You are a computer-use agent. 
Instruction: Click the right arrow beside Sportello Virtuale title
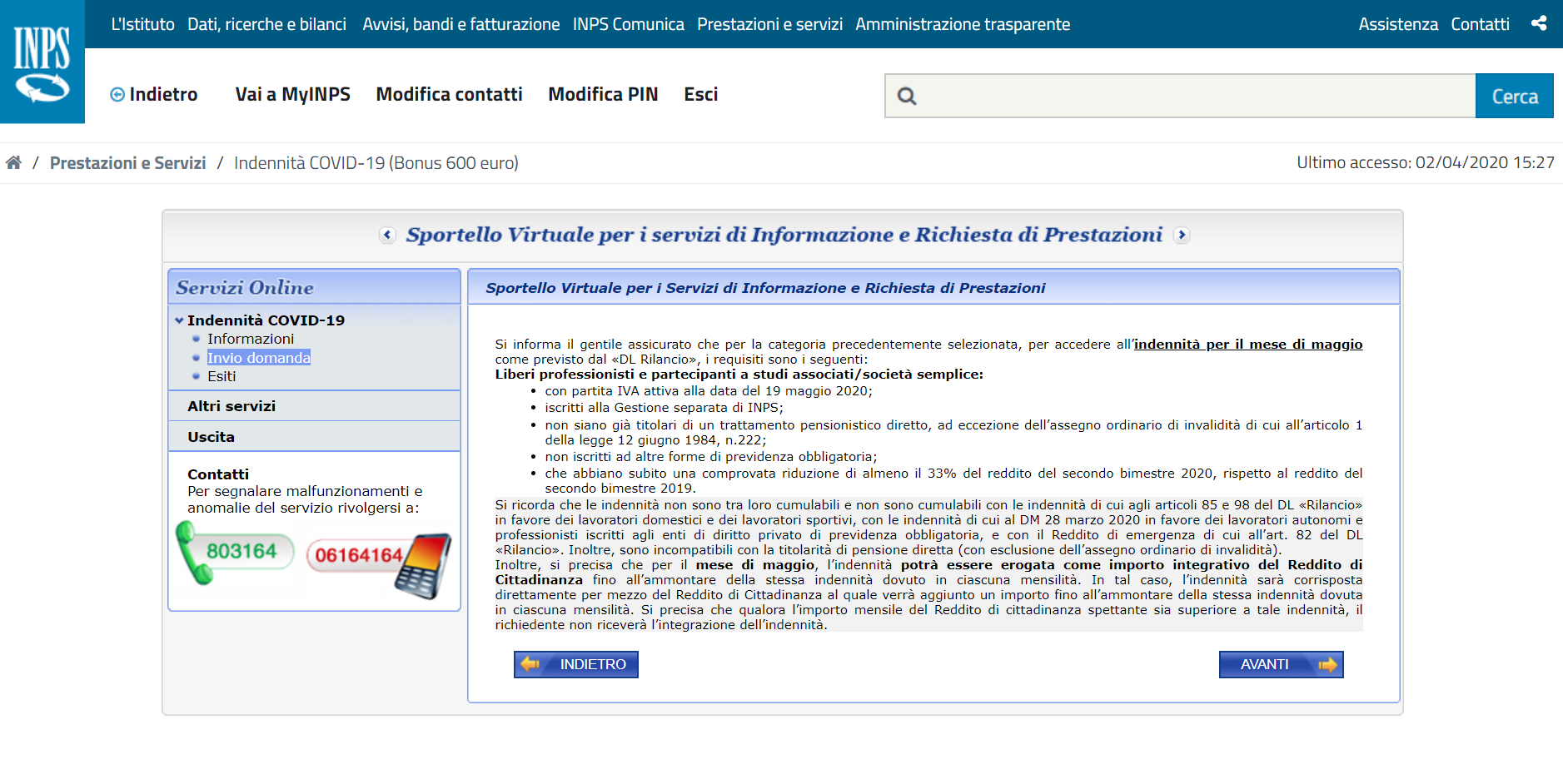[1182, 235]
